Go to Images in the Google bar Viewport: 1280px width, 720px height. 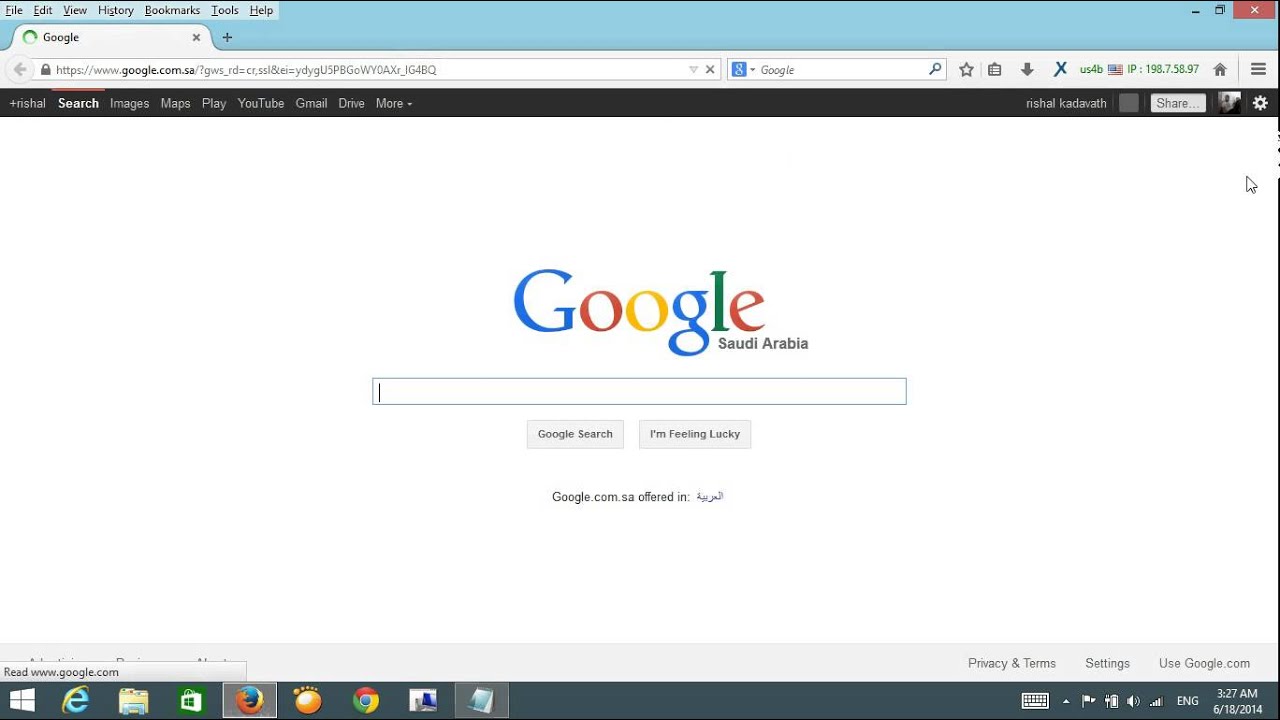pos(129,103)
